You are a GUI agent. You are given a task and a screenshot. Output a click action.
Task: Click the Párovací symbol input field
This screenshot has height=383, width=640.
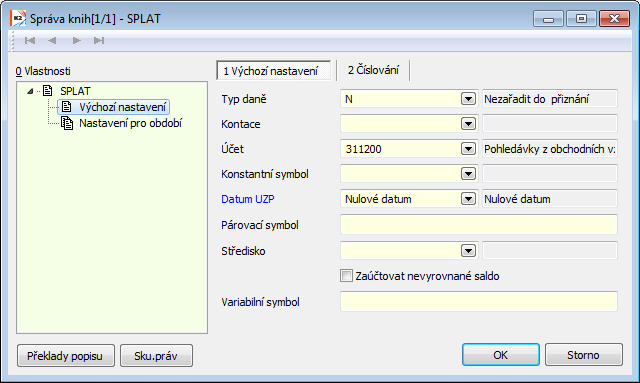point(479,225)
